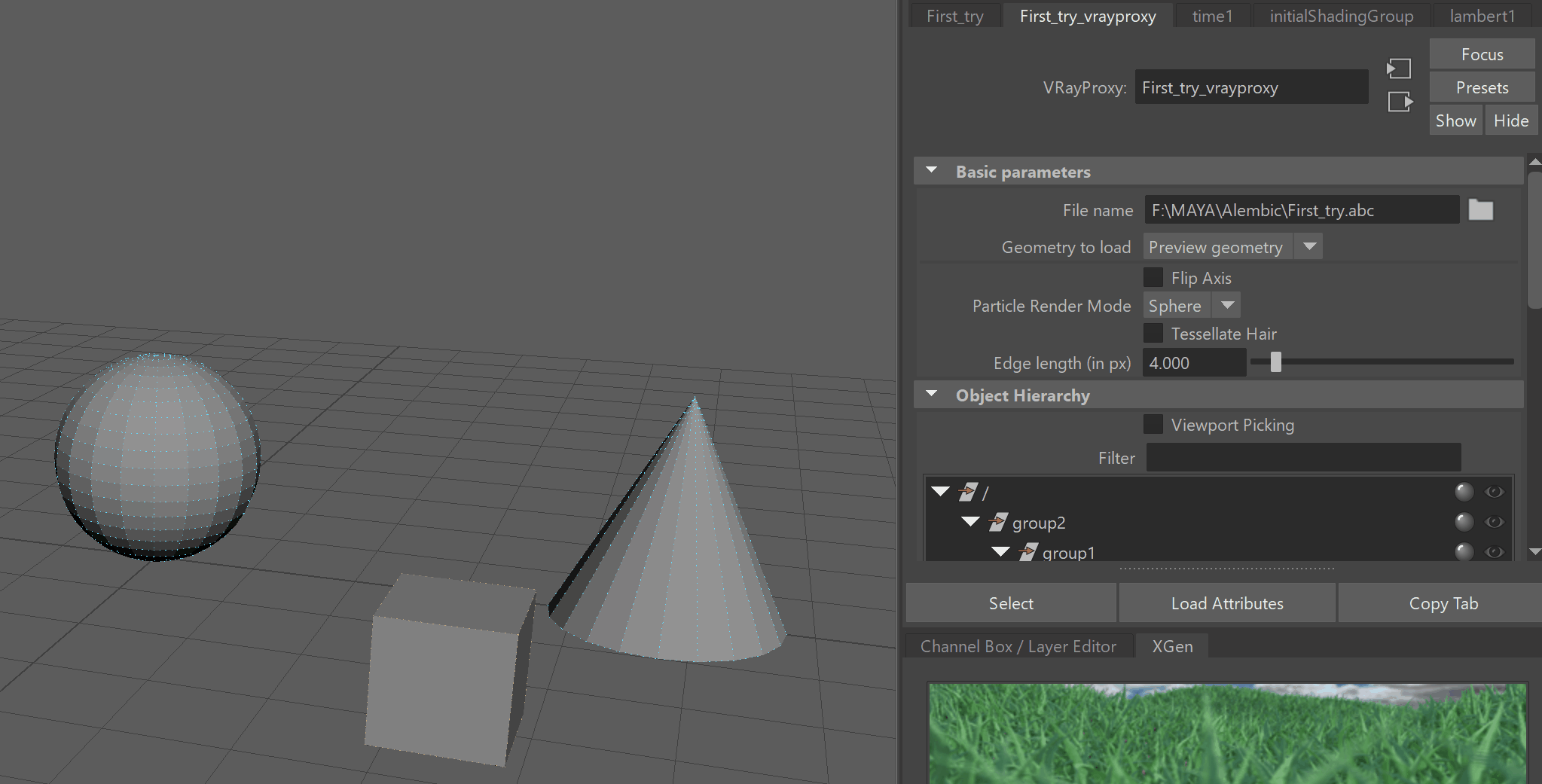Switch to the initialShadingGroup tab
The height and width of the screenshot is (784, 1542).
coord(1341,16)
